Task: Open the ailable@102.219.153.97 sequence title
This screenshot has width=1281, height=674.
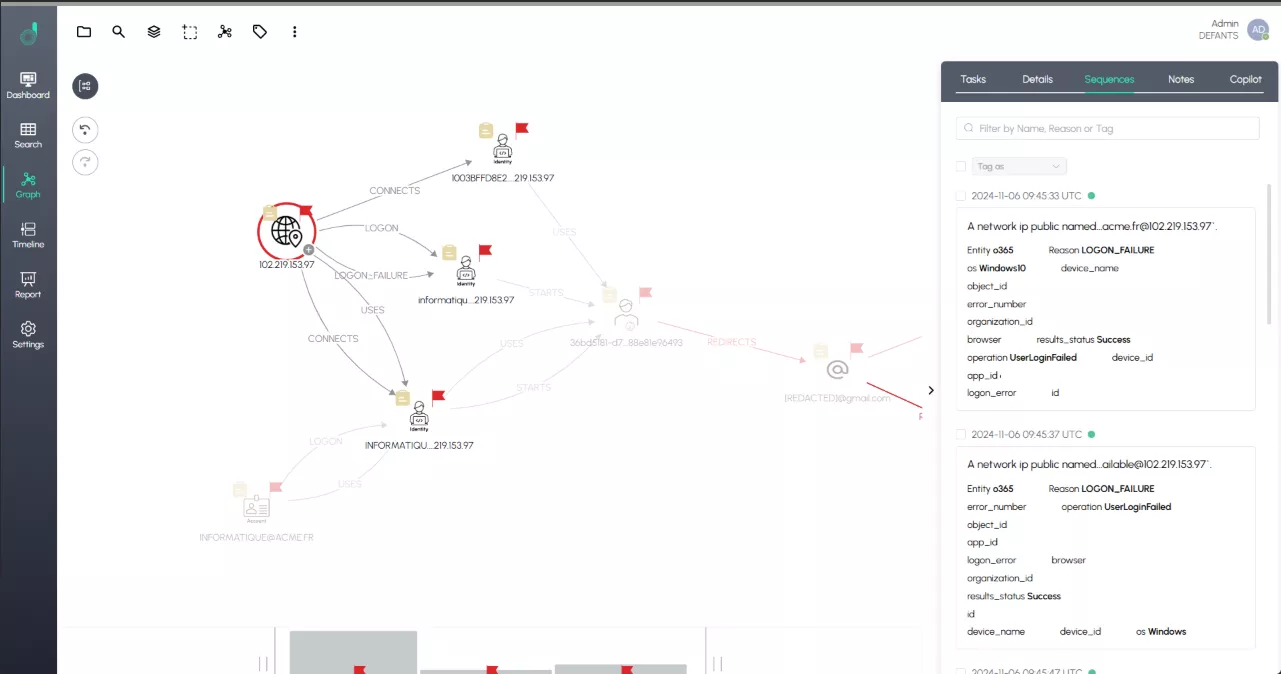Action: [1089, 464]
